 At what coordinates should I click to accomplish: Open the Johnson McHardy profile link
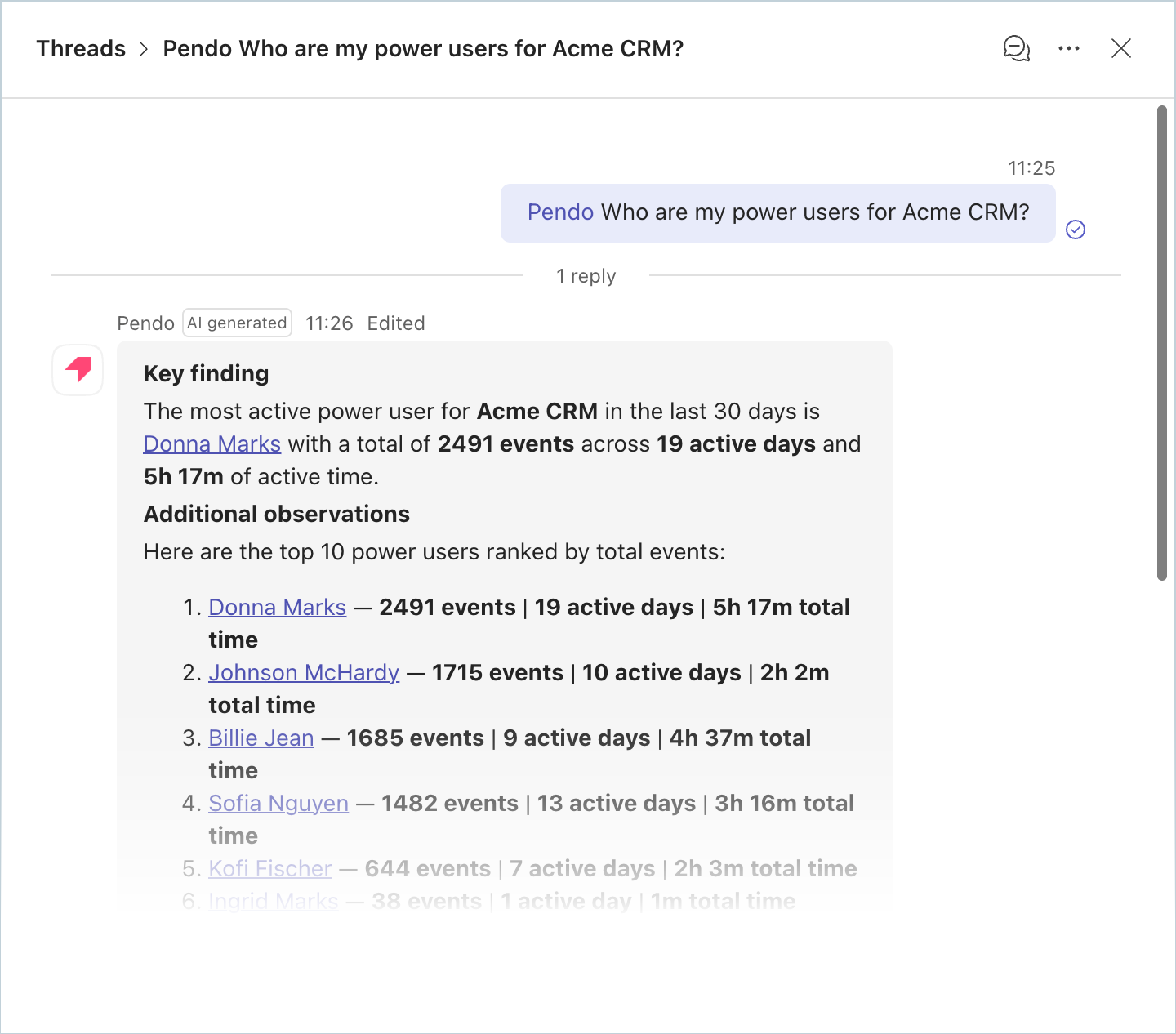point(304,672)
